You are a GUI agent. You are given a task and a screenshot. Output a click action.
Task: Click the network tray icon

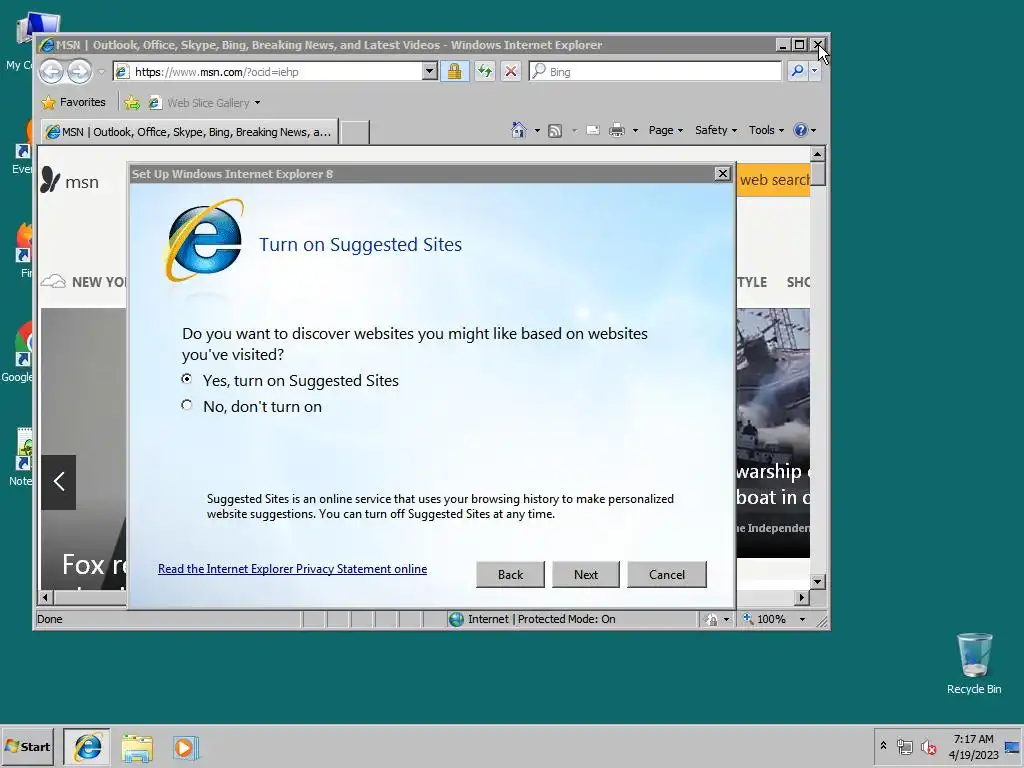(x=904, y=746)
